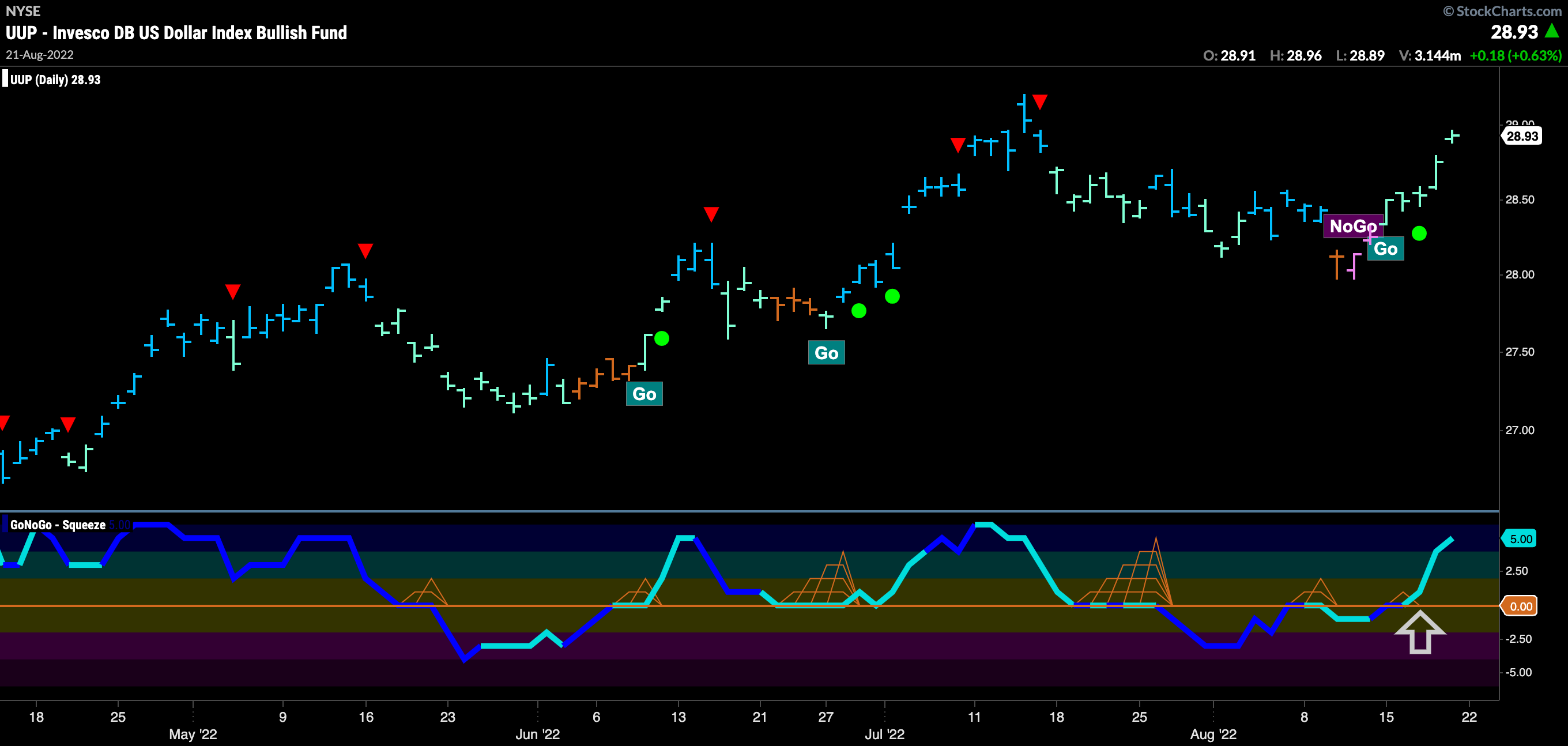Click the +0.18 (+0.63%) change value
The height and width of the screenshot is (746, 1568).
click(x=1516, y=55)
